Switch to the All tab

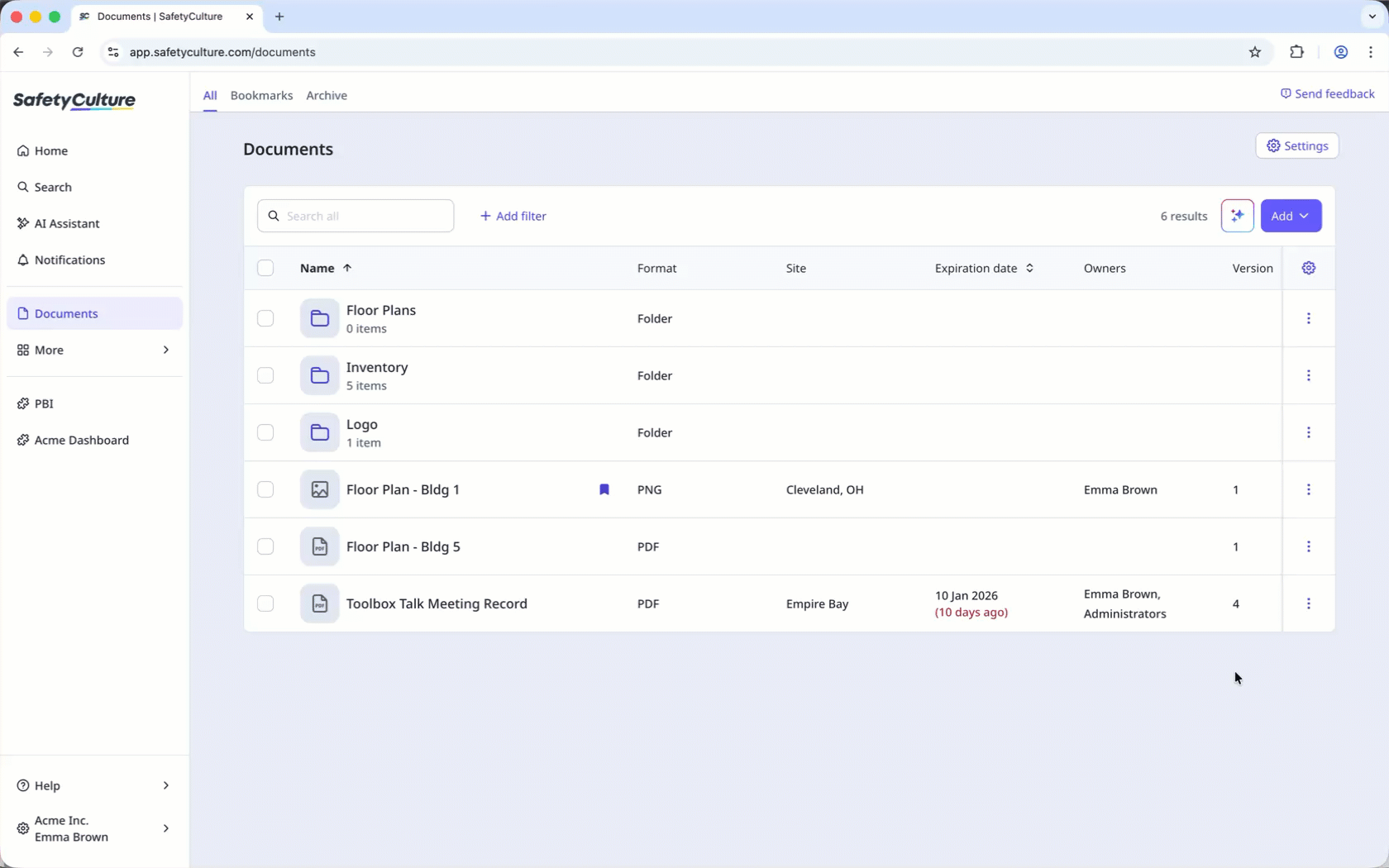pyautogui.click(x=210, y=96)
